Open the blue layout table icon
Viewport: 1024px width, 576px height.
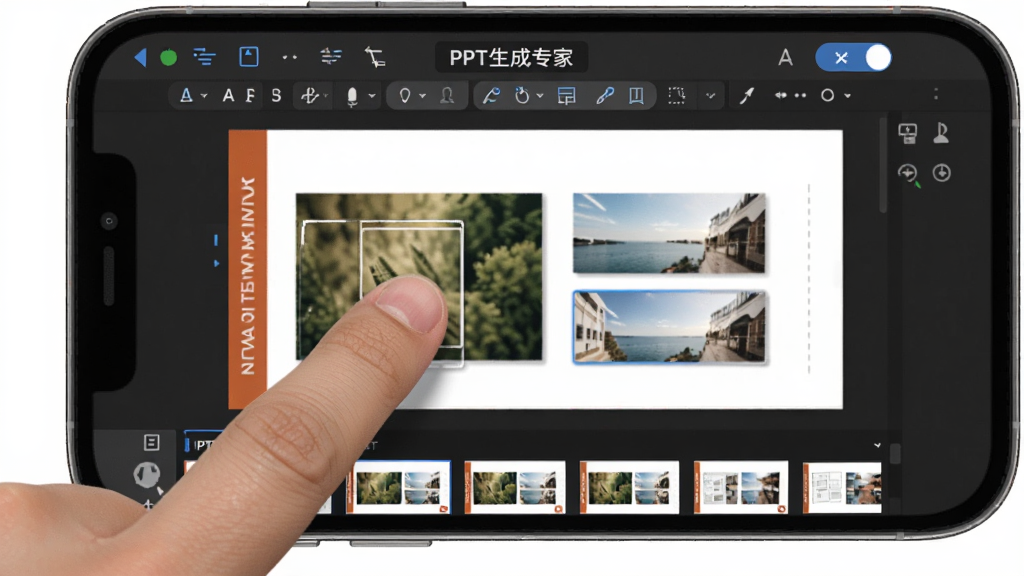pyautogui.click(x=566, y=96)
